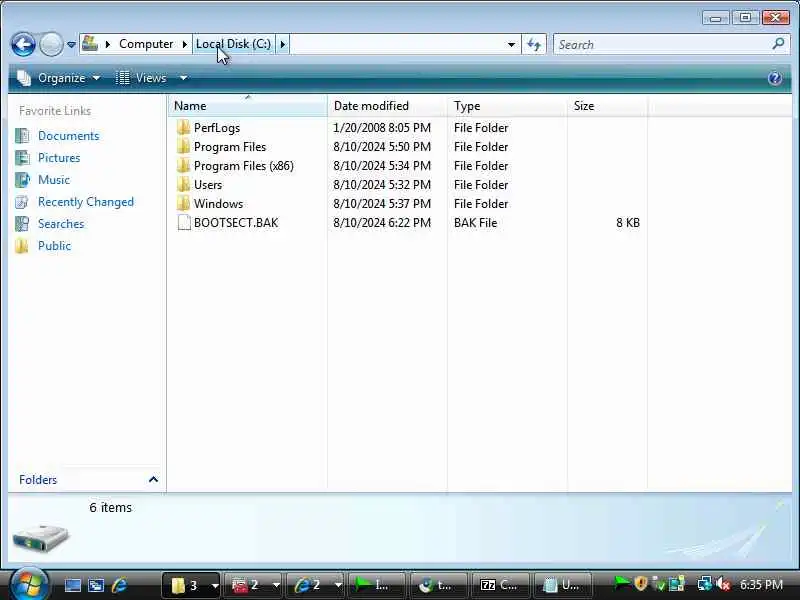
Task: Open the Documents favorite link
Action: [68, 136]
